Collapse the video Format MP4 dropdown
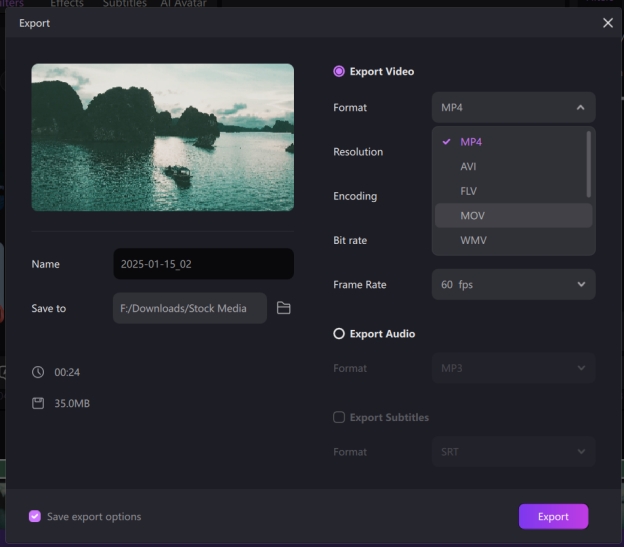624x548 pixels. pos(513,107)
